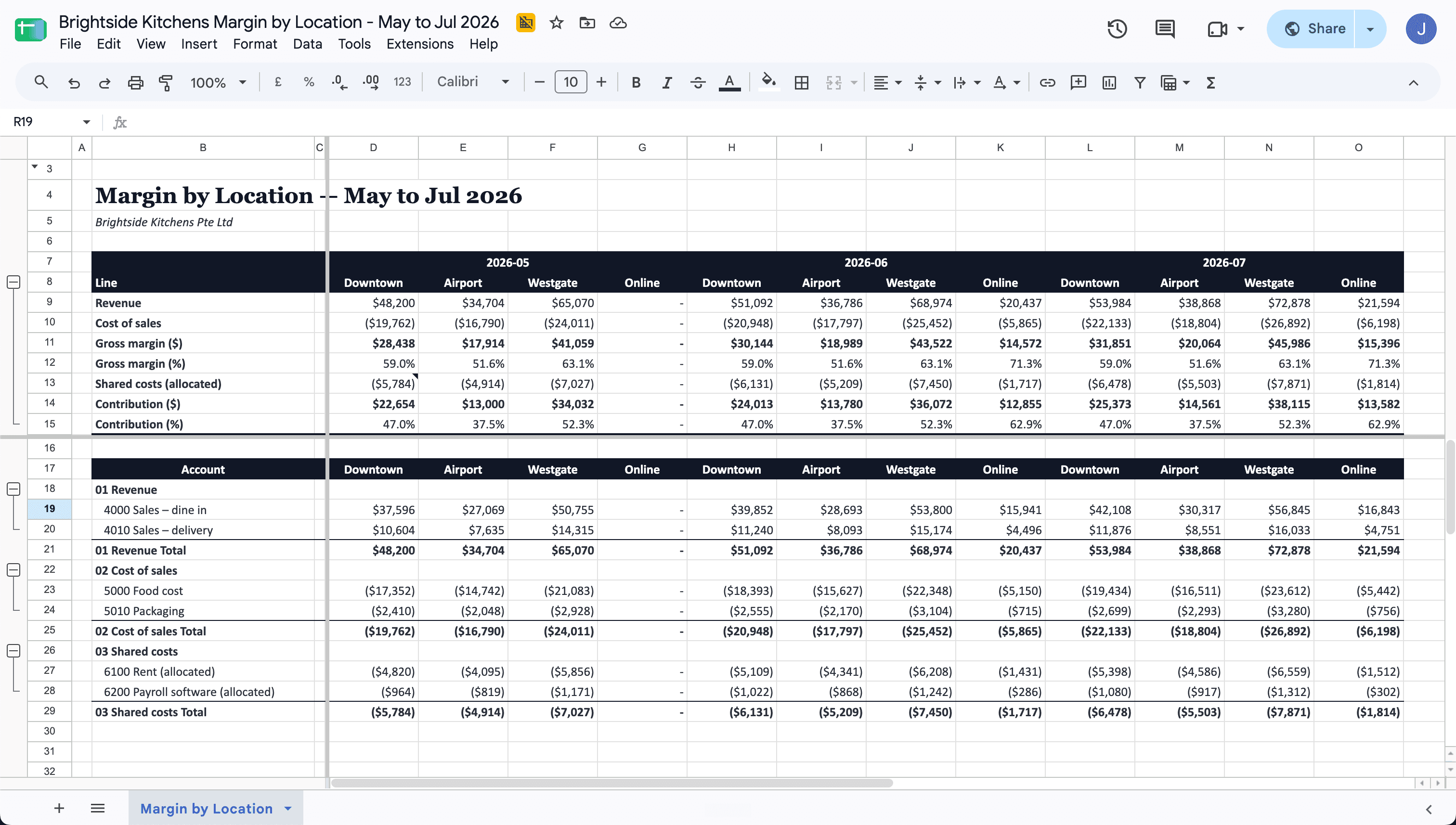Check the cloud document status

click(618, 23)
